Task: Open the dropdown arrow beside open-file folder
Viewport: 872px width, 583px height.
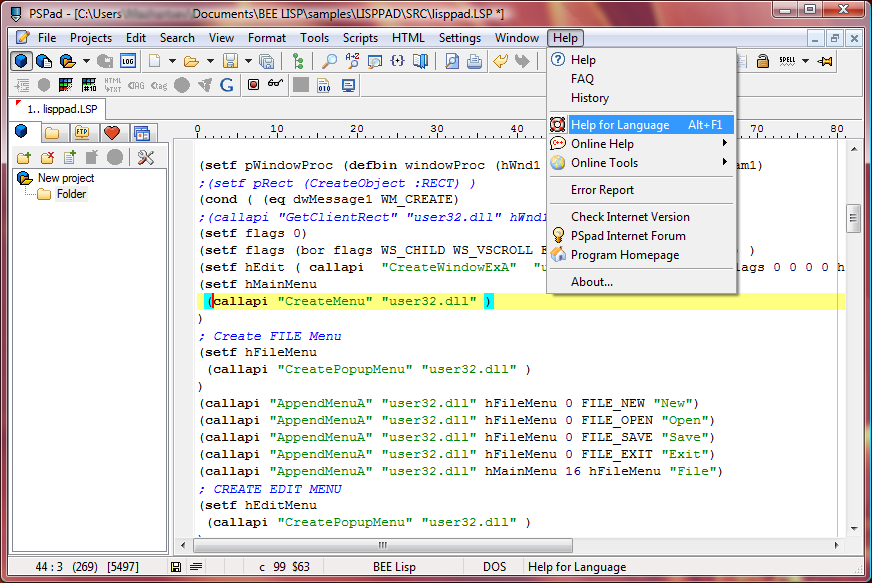Action: (209, 61)
